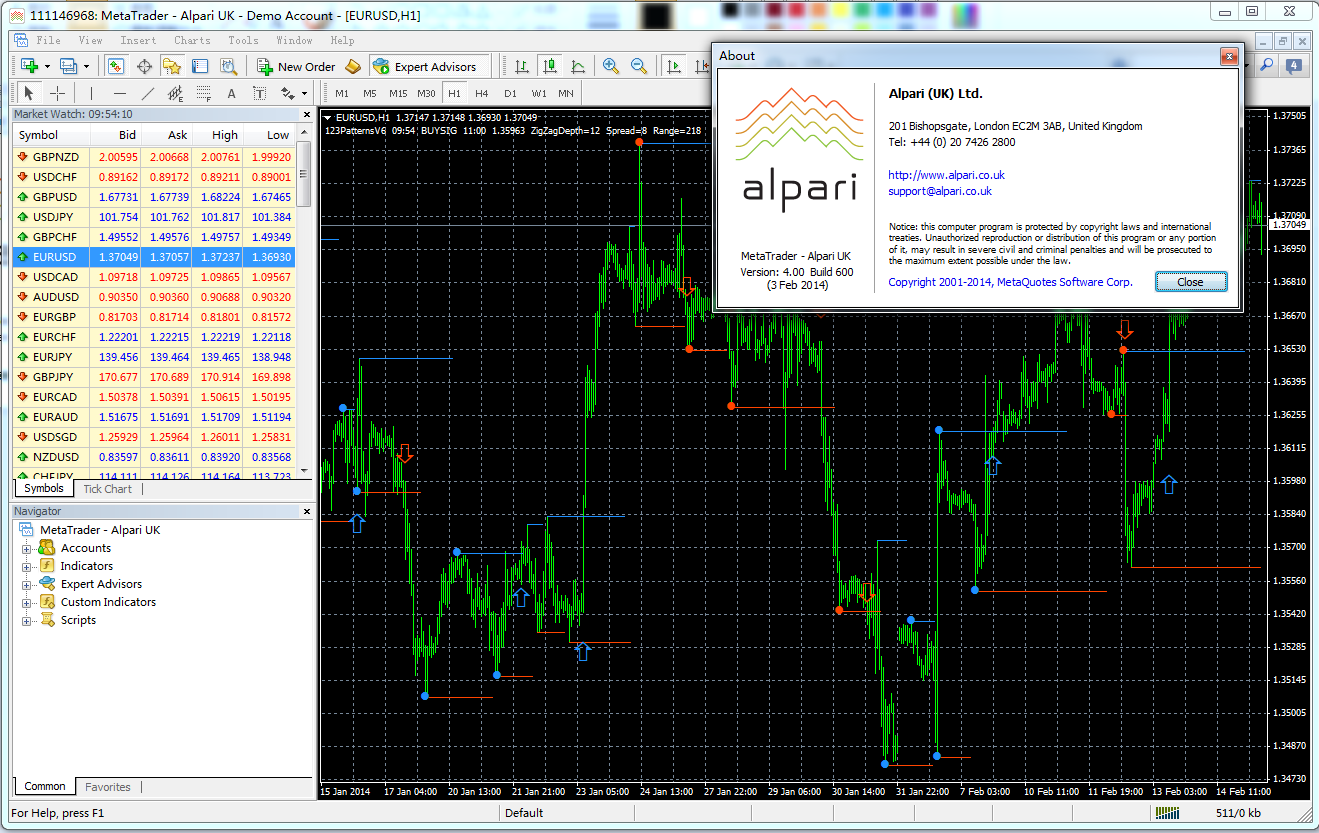
Task: Zoom in on the chart
Action: coord(611,66)
